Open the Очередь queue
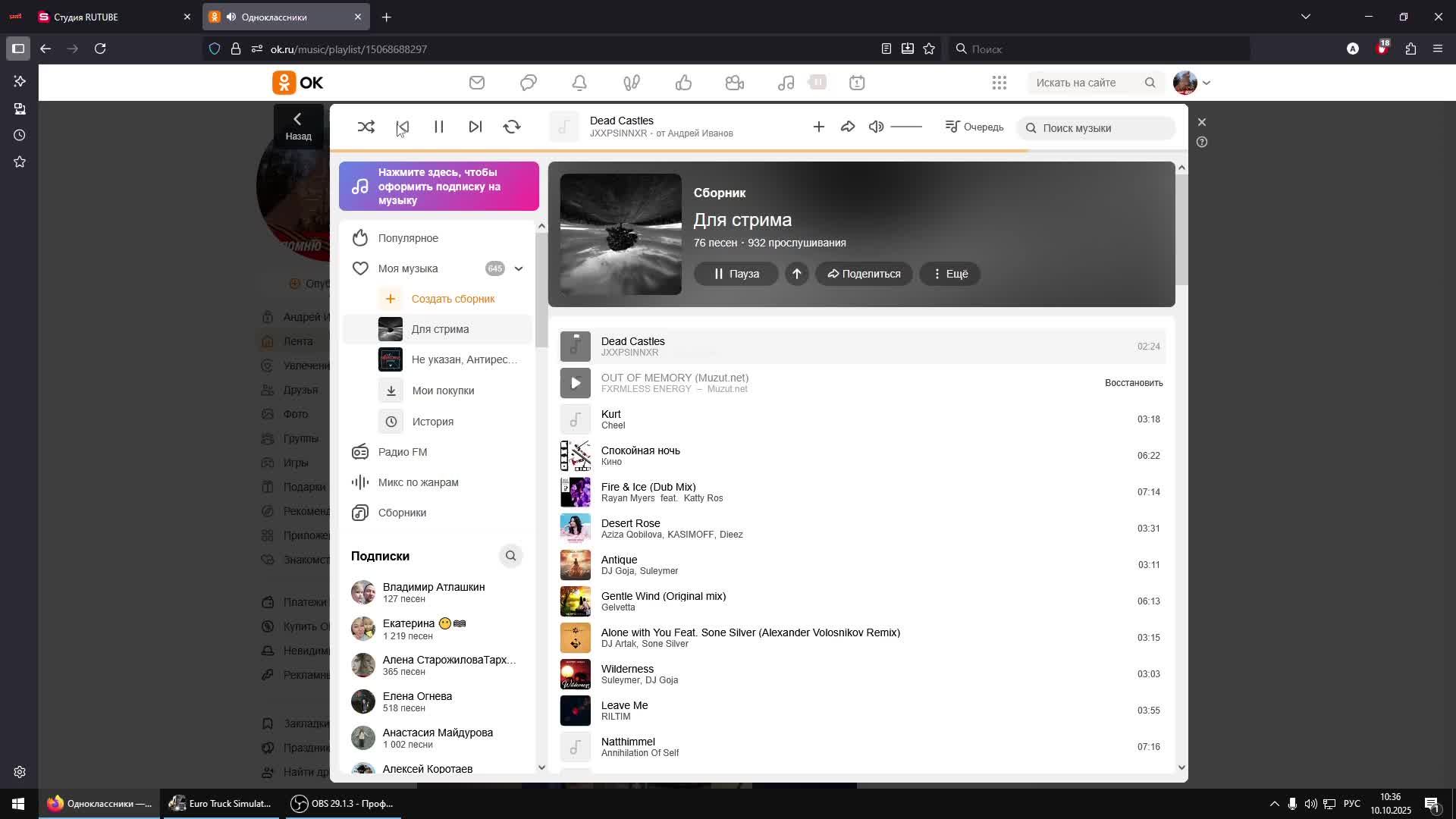 (x=974, y=127)
